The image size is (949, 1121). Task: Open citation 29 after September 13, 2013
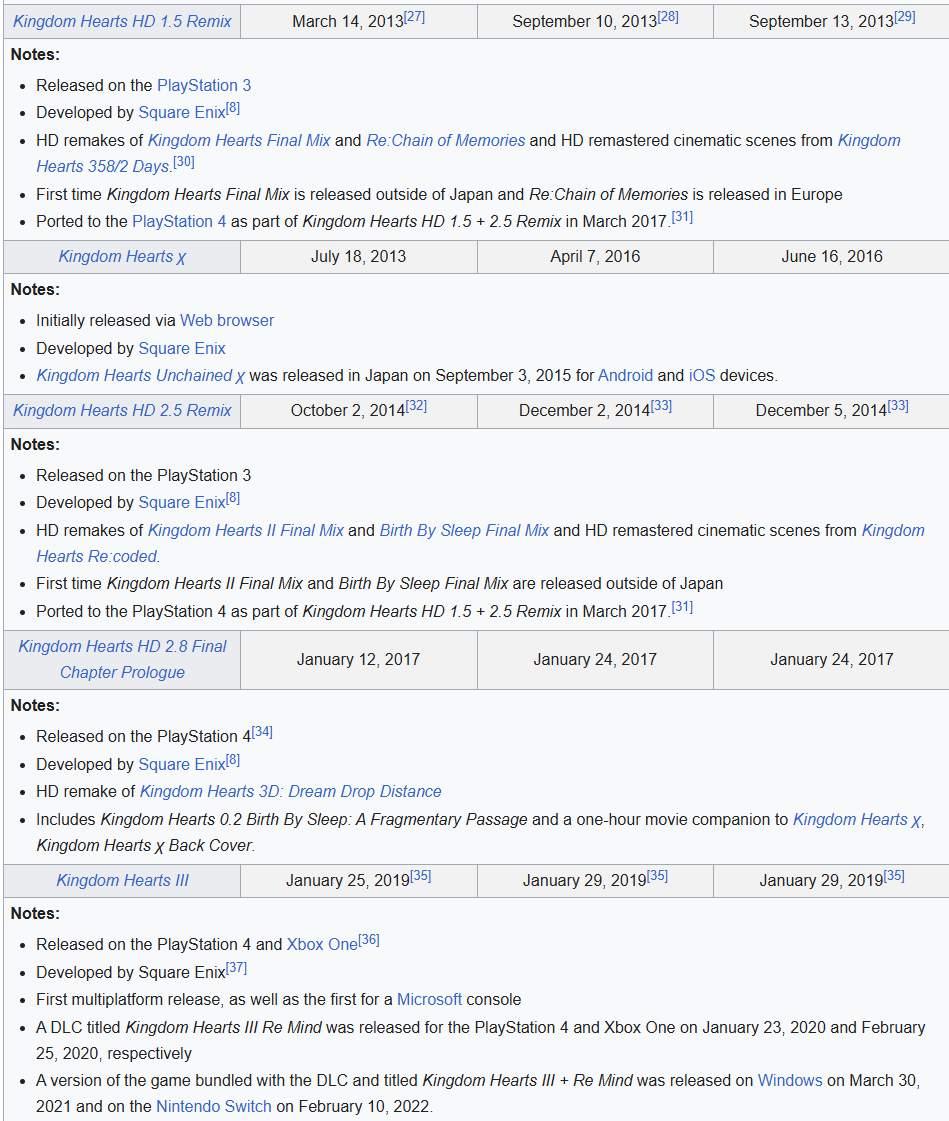coord(905,16)
